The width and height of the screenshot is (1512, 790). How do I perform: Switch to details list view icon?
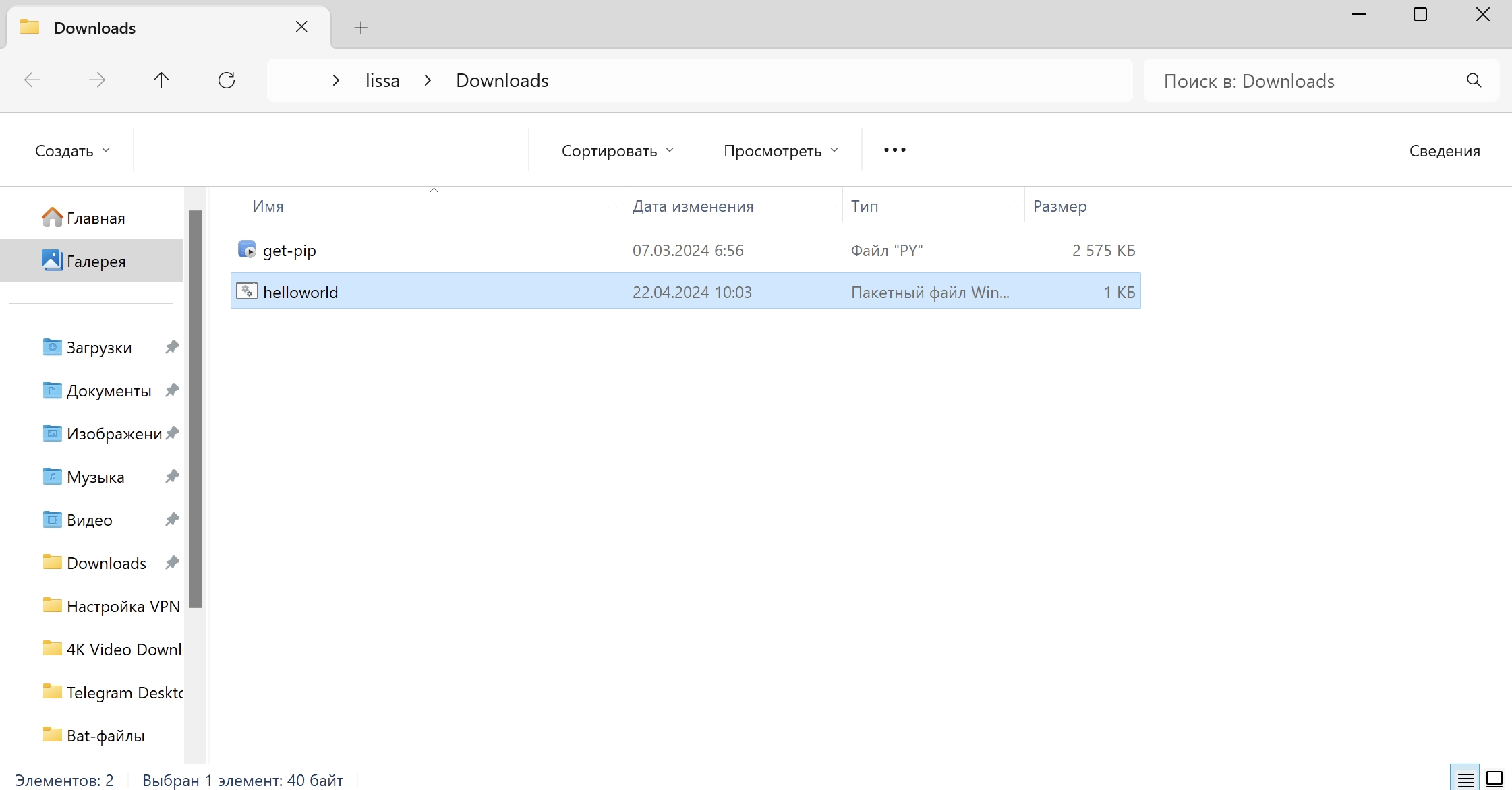coord(1465,779)
